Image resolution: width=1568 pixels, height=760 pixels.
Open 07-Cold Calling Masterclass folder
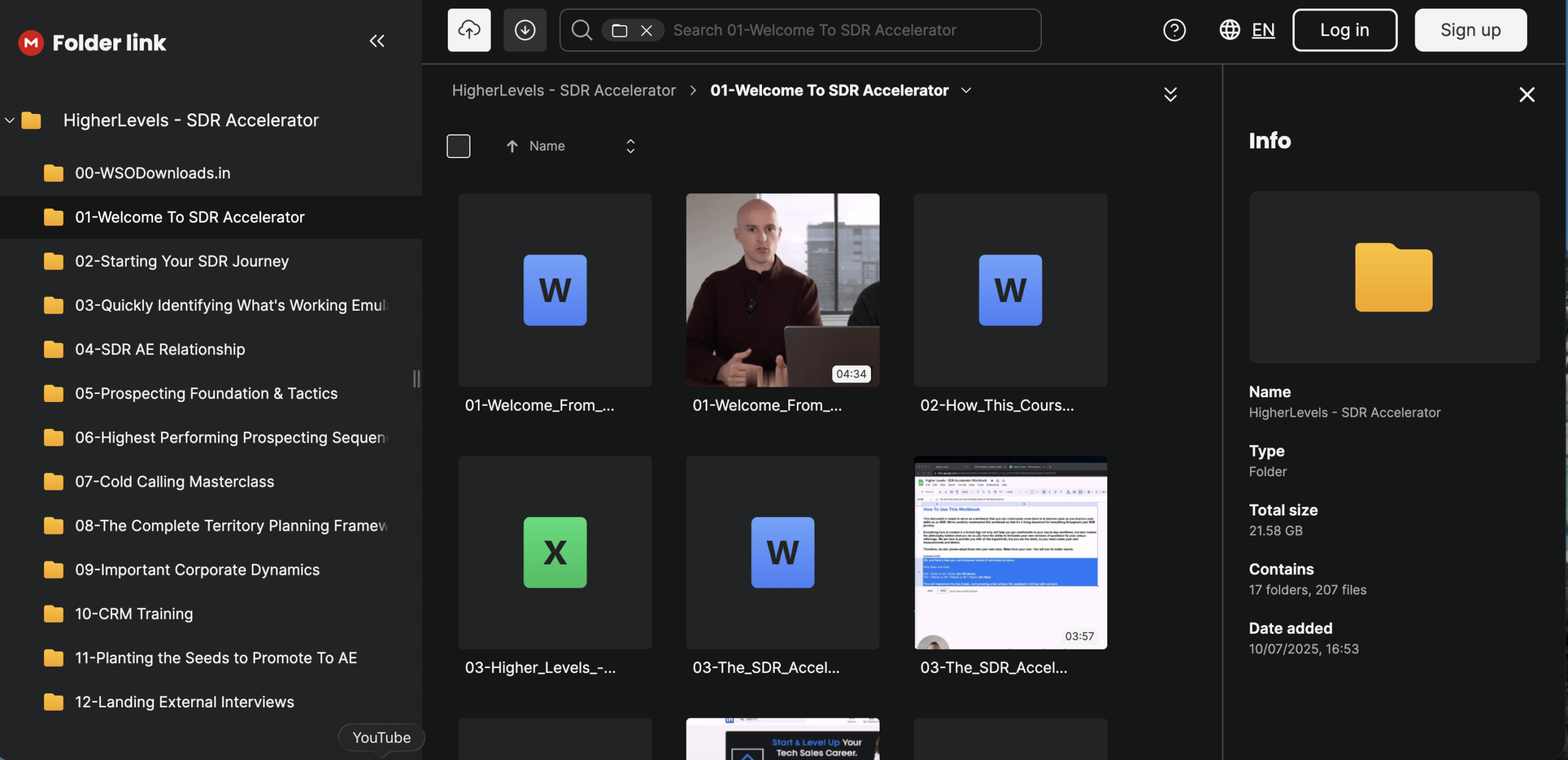pyautogui.click(x=174, y=482)
